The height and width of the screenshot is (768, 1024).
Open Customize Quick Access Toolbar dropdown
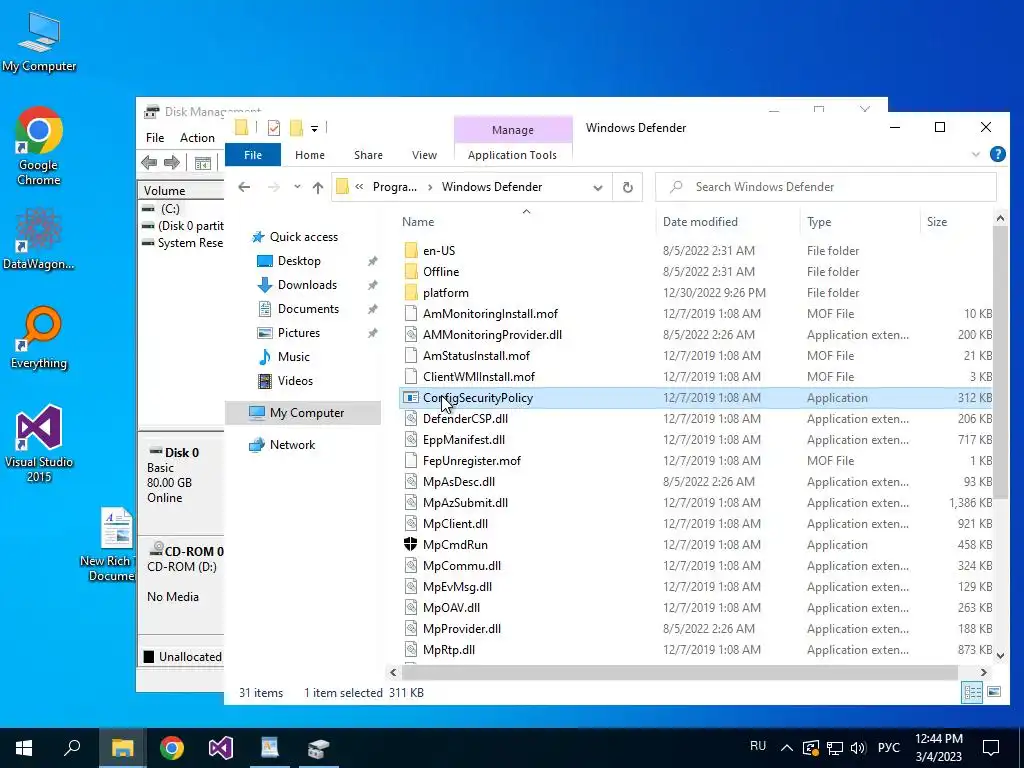pos(314,129)
